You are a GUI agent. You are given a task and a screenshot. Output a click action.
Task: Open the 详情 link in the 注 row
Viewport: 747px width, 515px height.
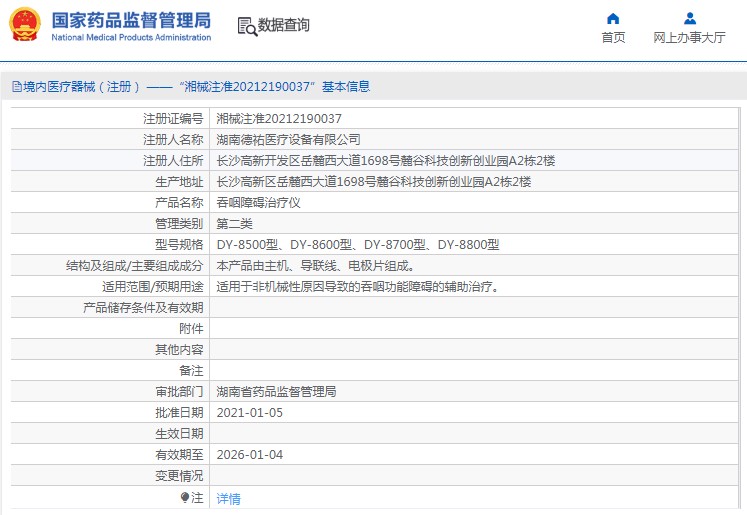pos(228,498)
